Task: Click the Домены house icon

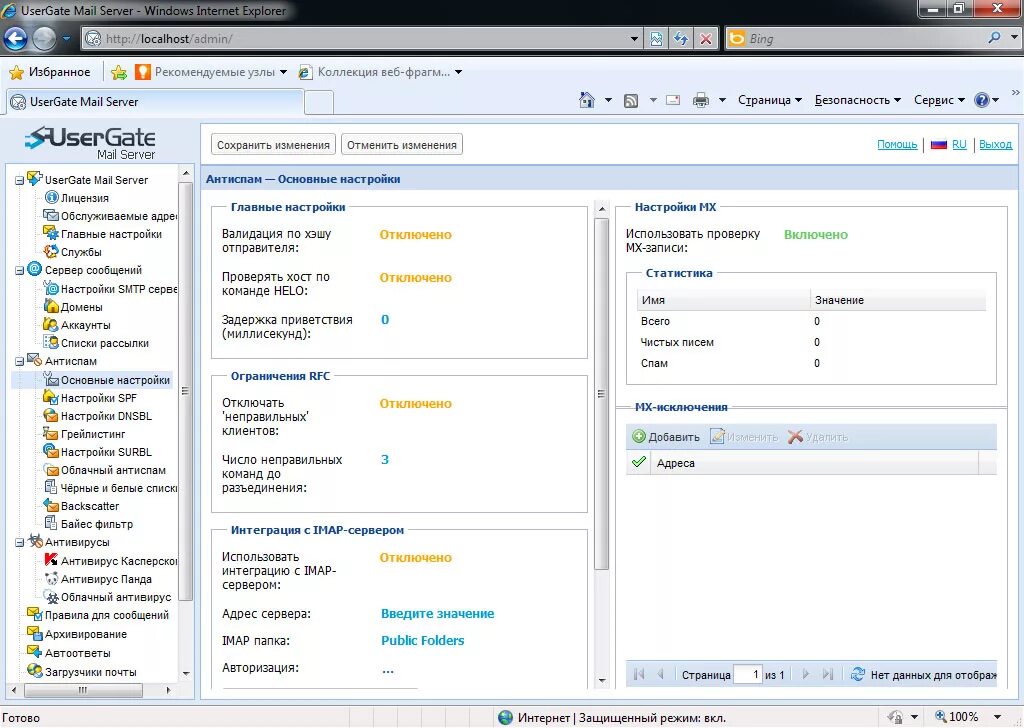Action: pyautogui.click(x=51, y=306)
